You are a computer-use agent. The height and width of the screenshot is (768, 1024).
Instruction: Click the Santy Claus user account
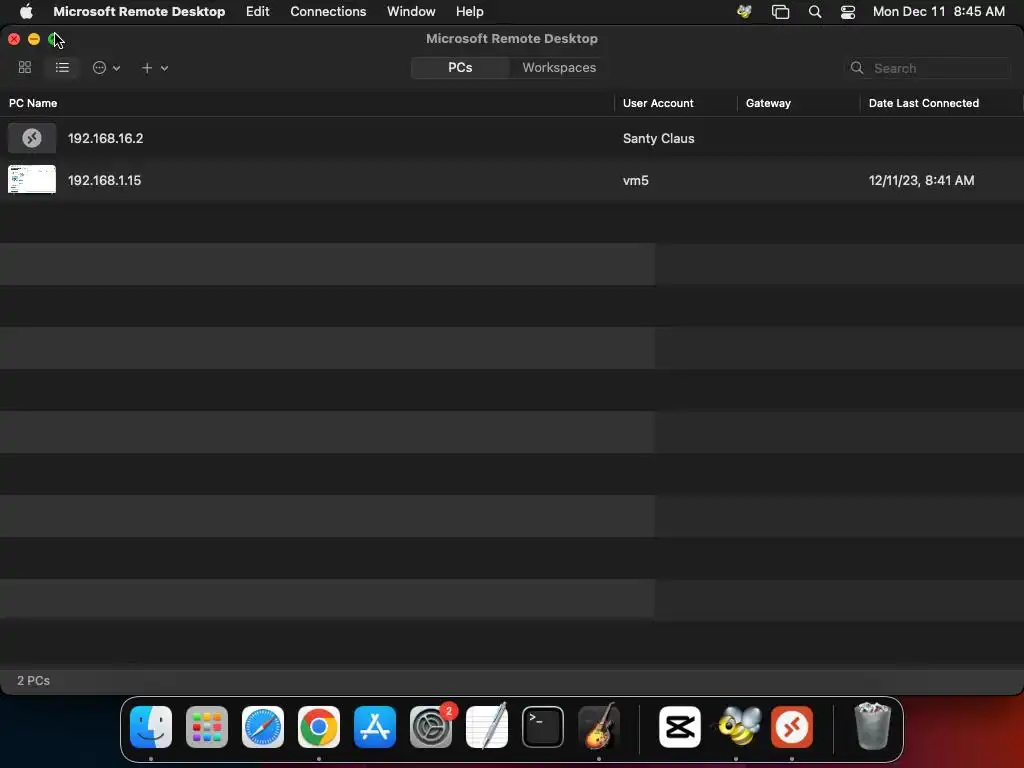[x=658, y=138]
